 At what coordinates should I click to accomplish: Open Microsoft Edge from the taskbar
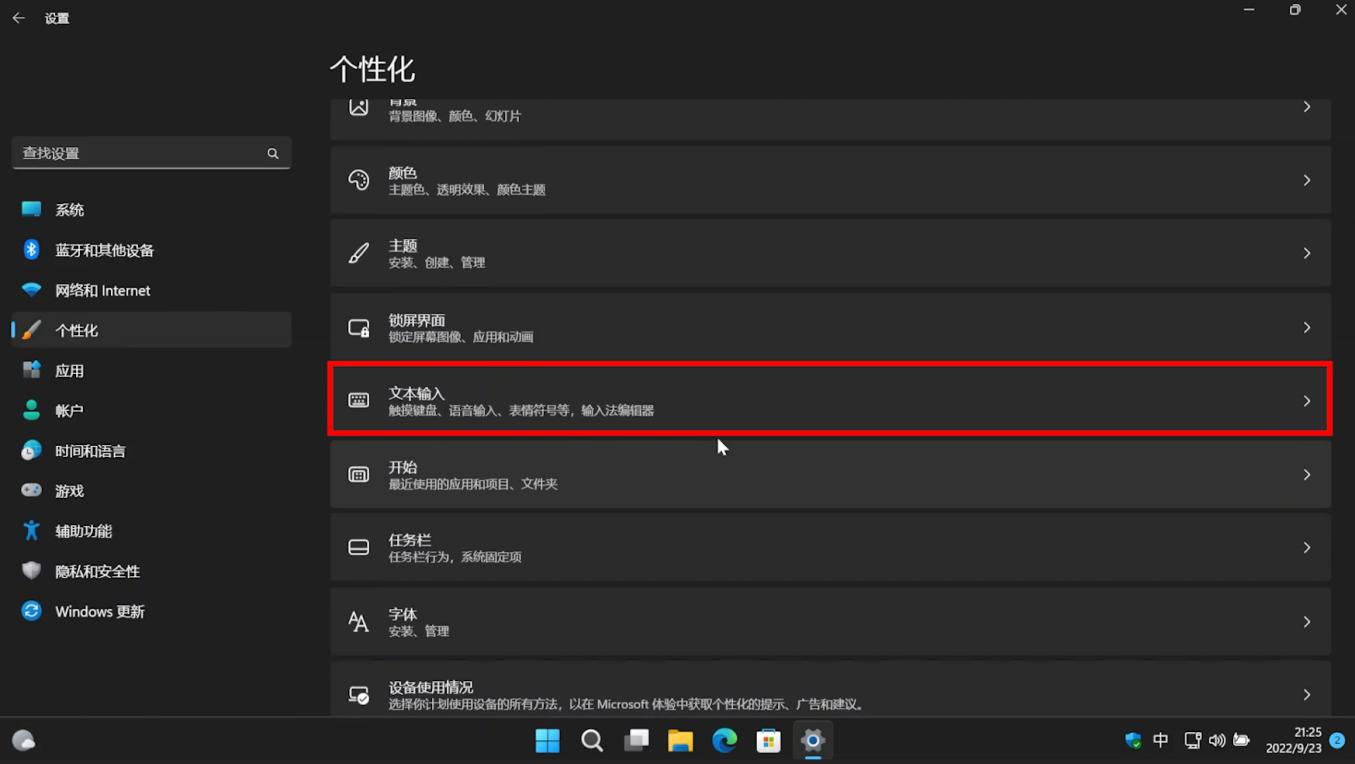pyautogui.click(x=724, y=740)
